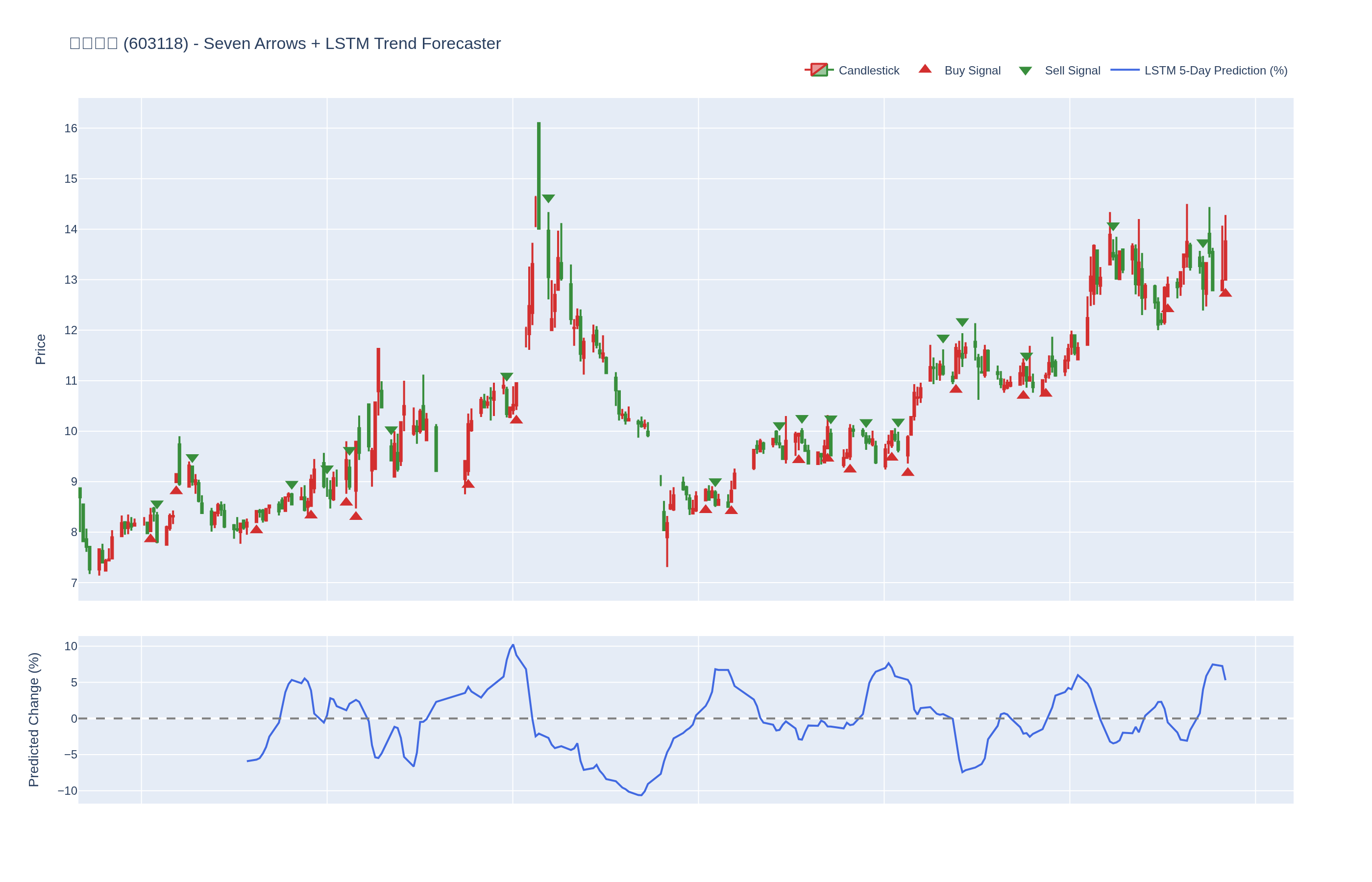1372x882 pixels.
Task: Click the sell signal marker at the price peak
Action: pos(548,198)
